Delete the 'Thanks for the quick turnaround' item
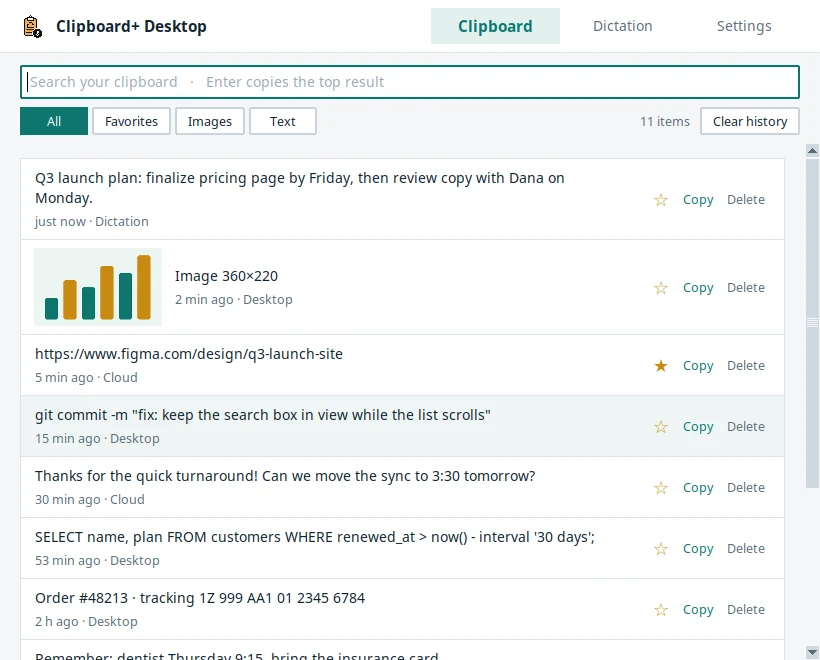This screenshot has width=820, height=660. pyautogui.click(x=746, y=488)
